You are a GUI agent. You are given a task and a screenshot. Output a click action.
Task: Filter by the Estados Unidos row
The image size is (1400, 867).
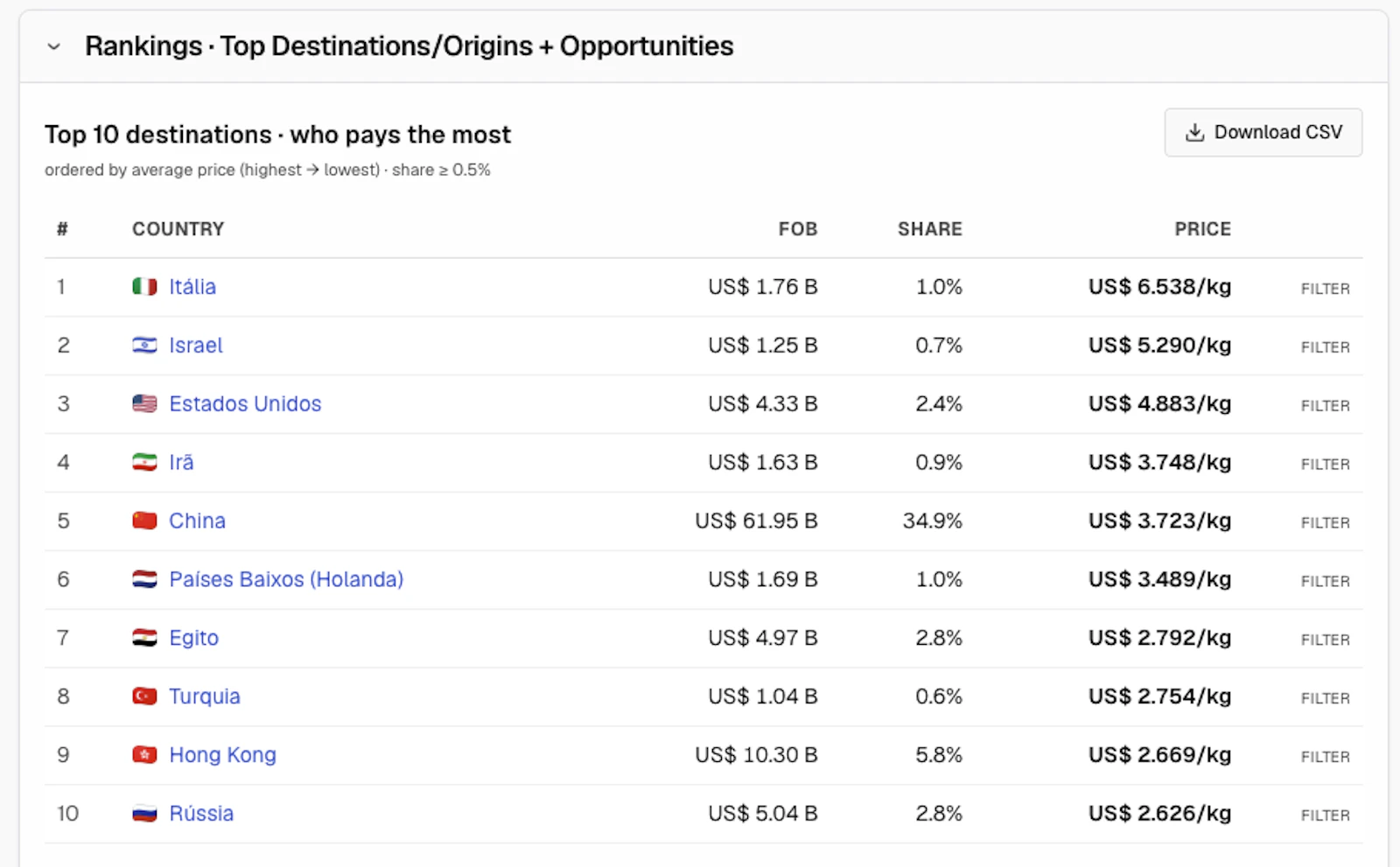click(1325, 406)
